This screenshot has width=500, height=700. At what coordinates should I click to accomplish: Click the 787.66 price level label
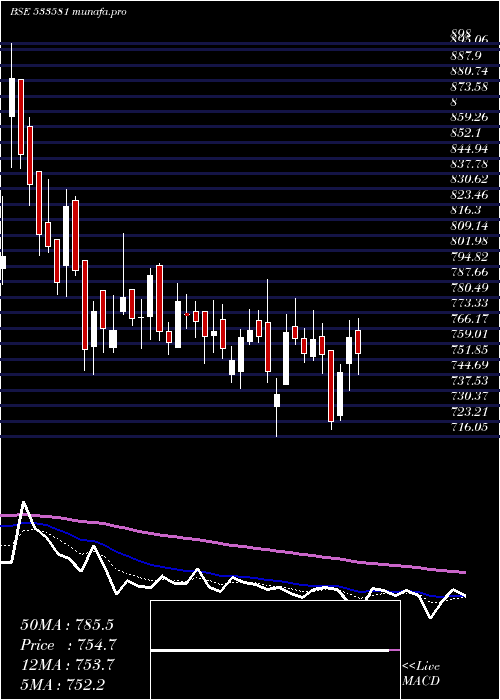click(469, 272)
